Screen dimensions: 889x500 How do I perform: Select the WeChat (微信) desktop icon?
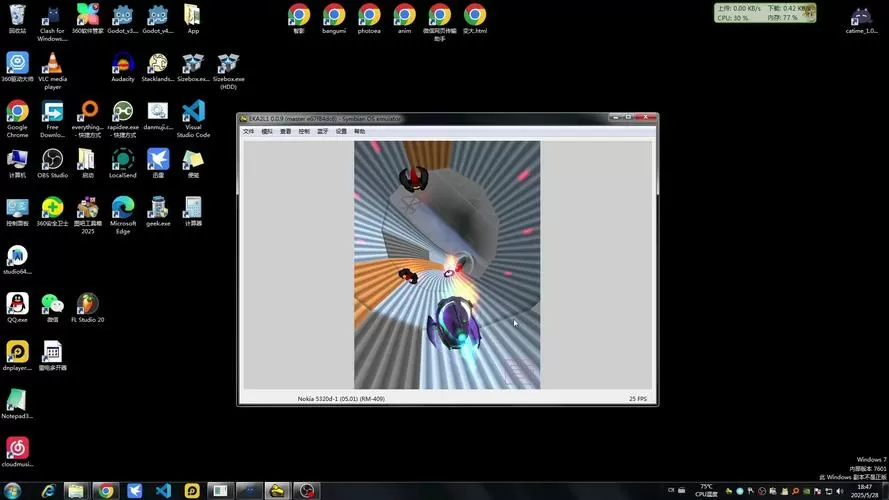click(52, 308)
